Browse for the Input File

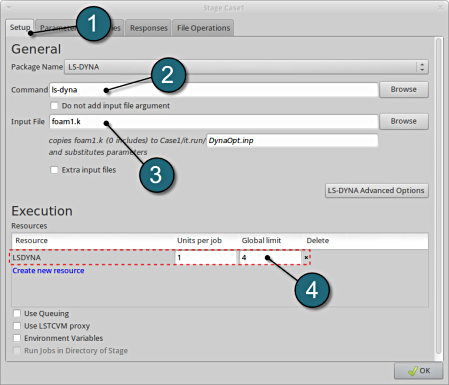pyautogui.click(x=404, y=121)
